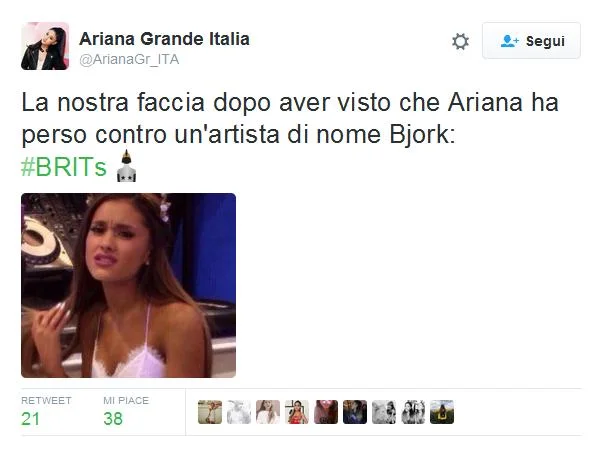Open last liker avatar with landscape image
This screenshot has width=611, height=449.
(442, 412)
